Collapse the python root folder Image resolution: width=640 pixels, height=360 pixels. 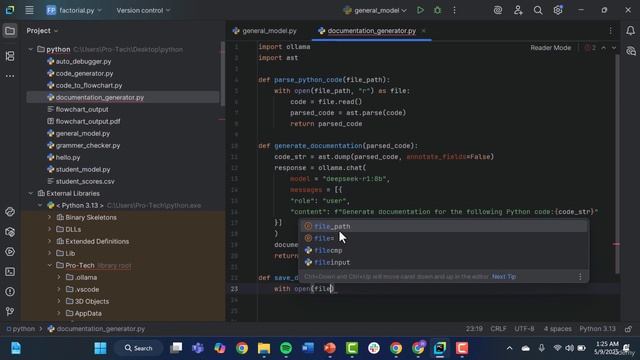(x=31, y=49)
